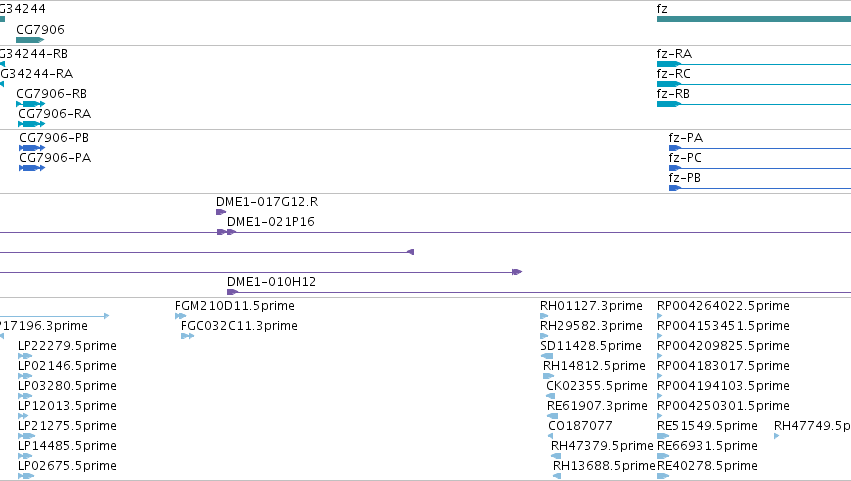The width and height of the screenshot is (851, 481).
Task: Click the SD11428.5prime EST
Action: coord(547,356)
